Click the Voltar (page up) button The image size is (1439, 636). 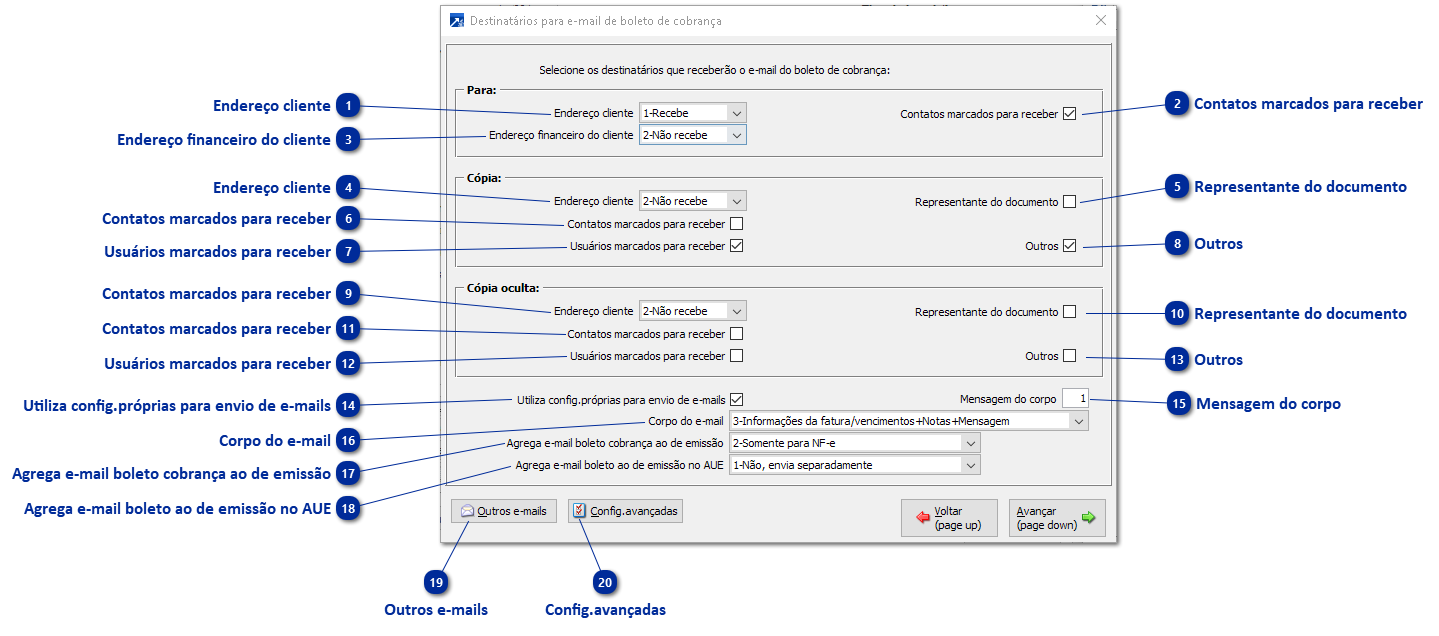(948, 517)
